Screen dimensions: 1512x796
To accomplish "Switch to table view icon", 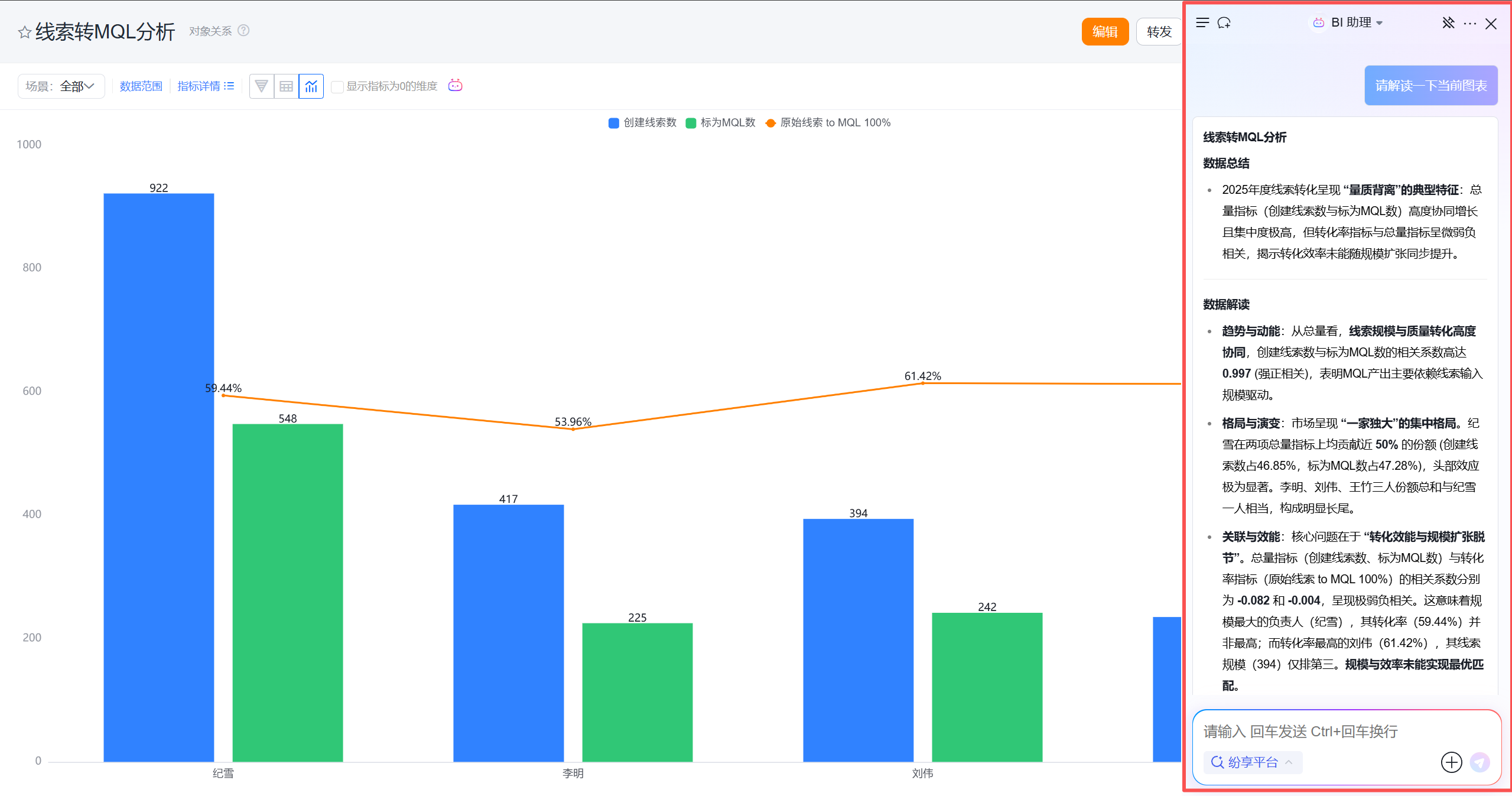I will 287,86.
